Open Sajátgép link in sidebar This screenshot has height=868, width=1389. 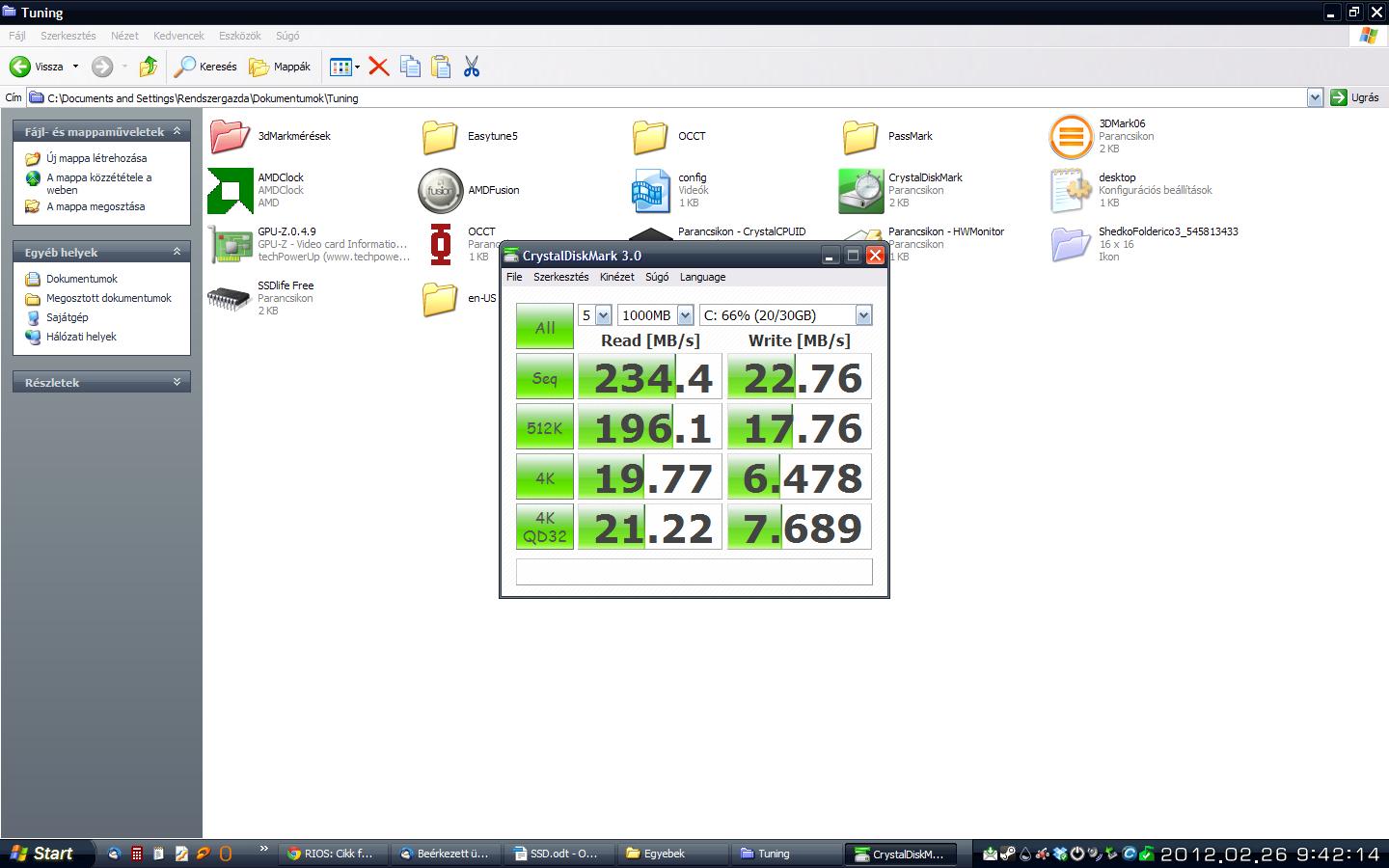tap(68, 317)
